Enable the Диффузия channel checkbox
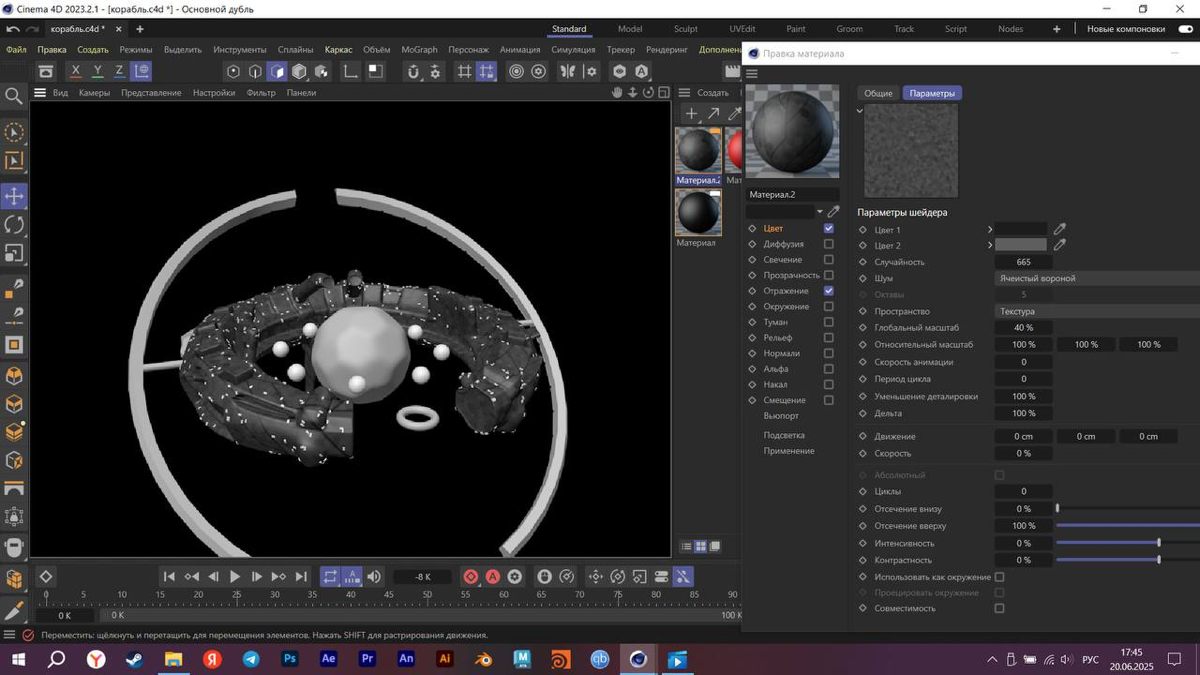1200x675 pixels. (828, 244)
